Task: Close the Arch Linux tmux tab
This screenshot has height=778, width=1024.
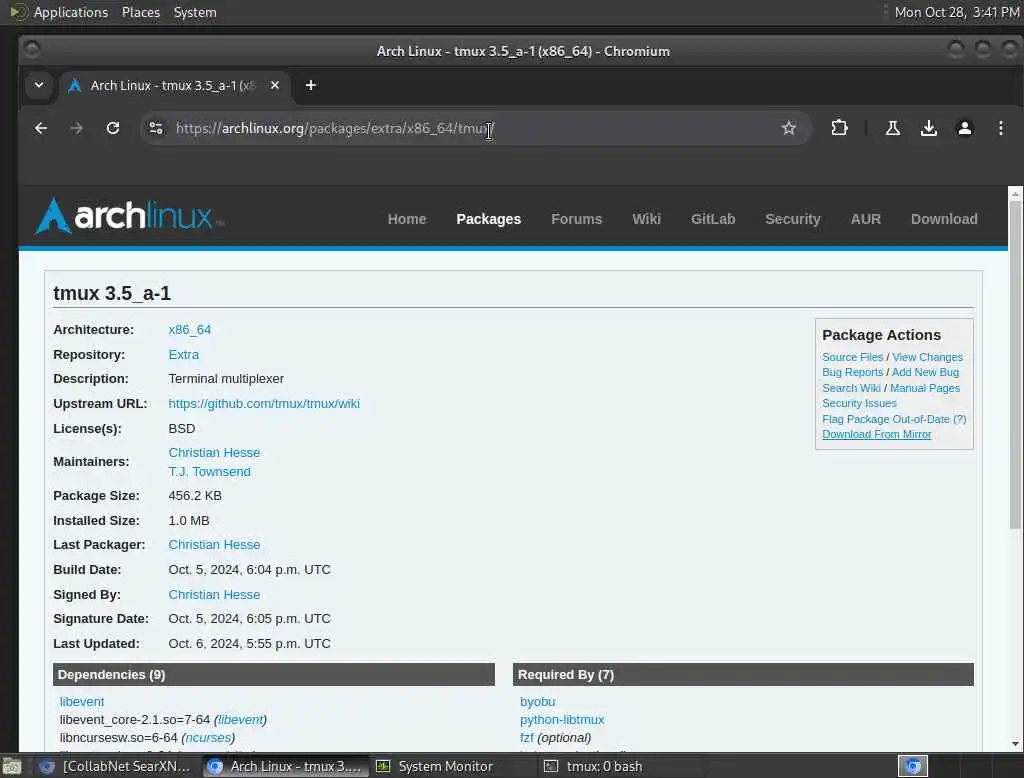Action: (275, 86)
